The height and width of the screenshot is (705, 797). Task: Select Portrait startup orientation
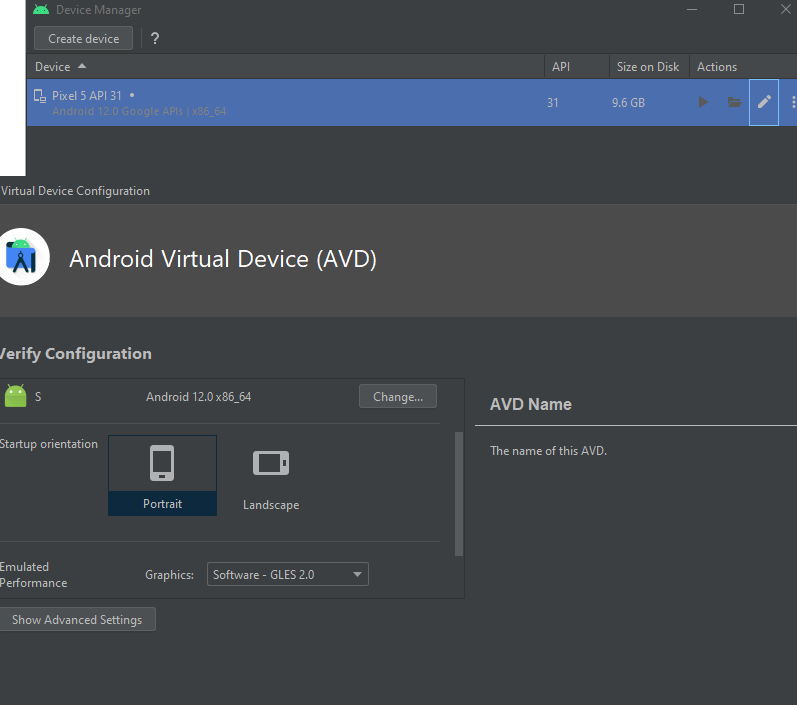click(162, 475)
